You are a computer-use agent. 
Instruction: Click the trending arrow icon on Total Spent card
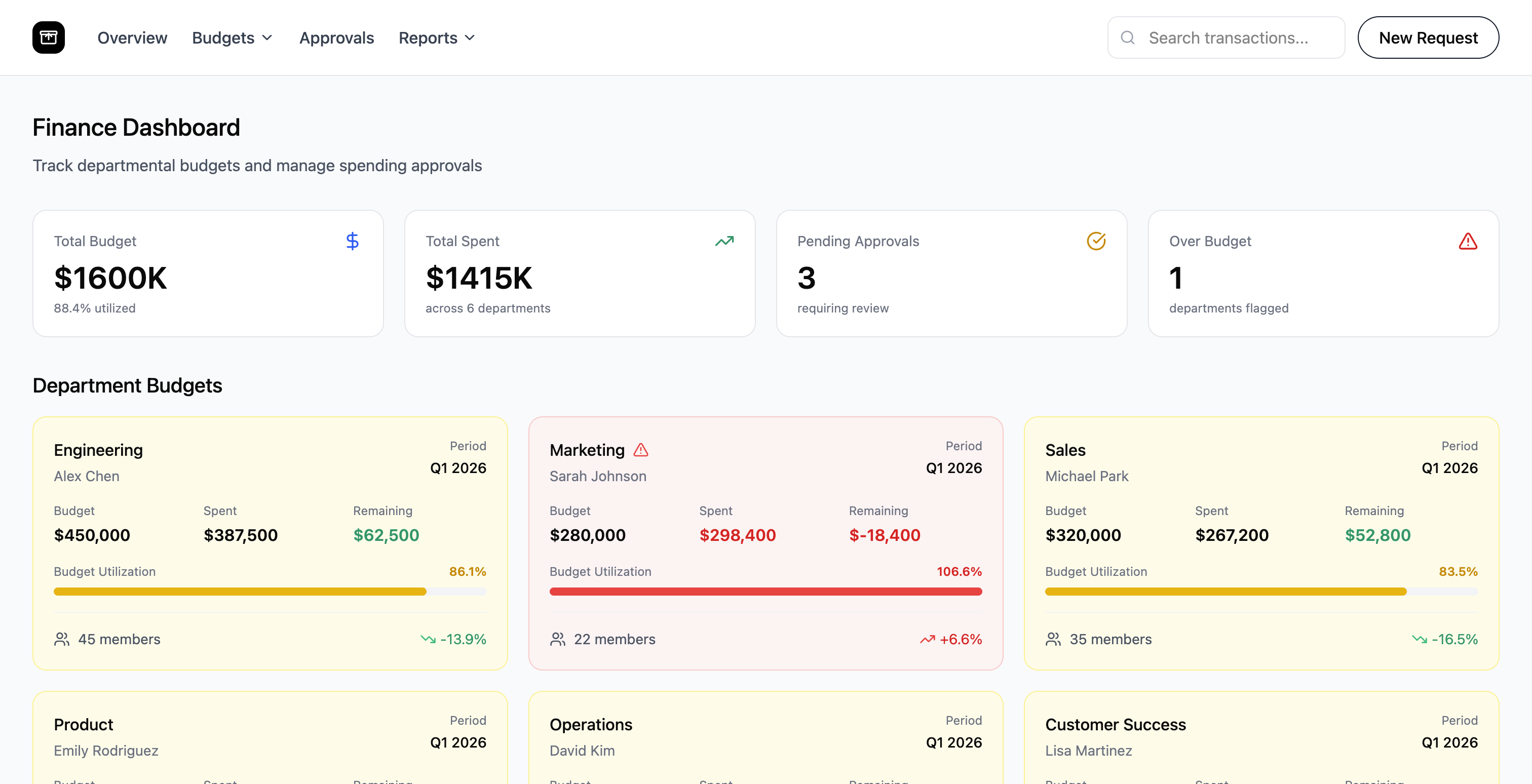point(724,241)
